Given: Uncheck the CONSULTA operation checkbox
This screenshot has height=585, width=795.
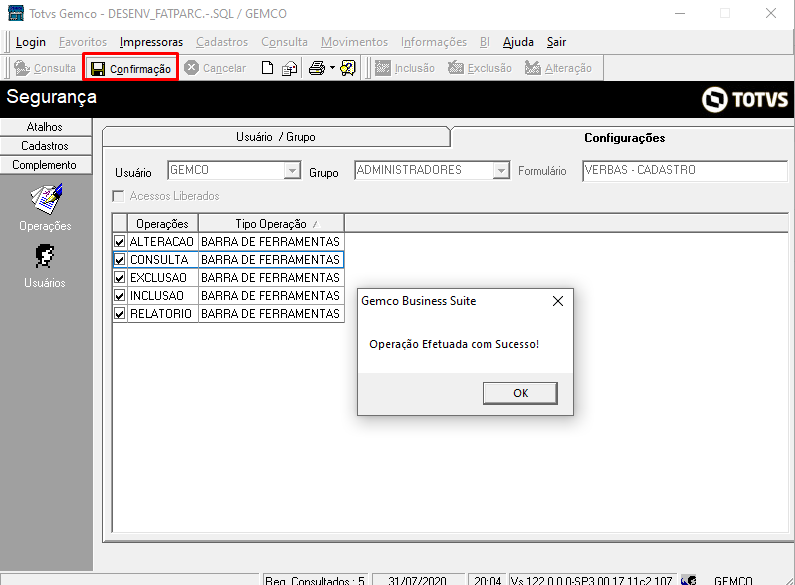Looking at the screenshot, I should click(x=120, y=260).
